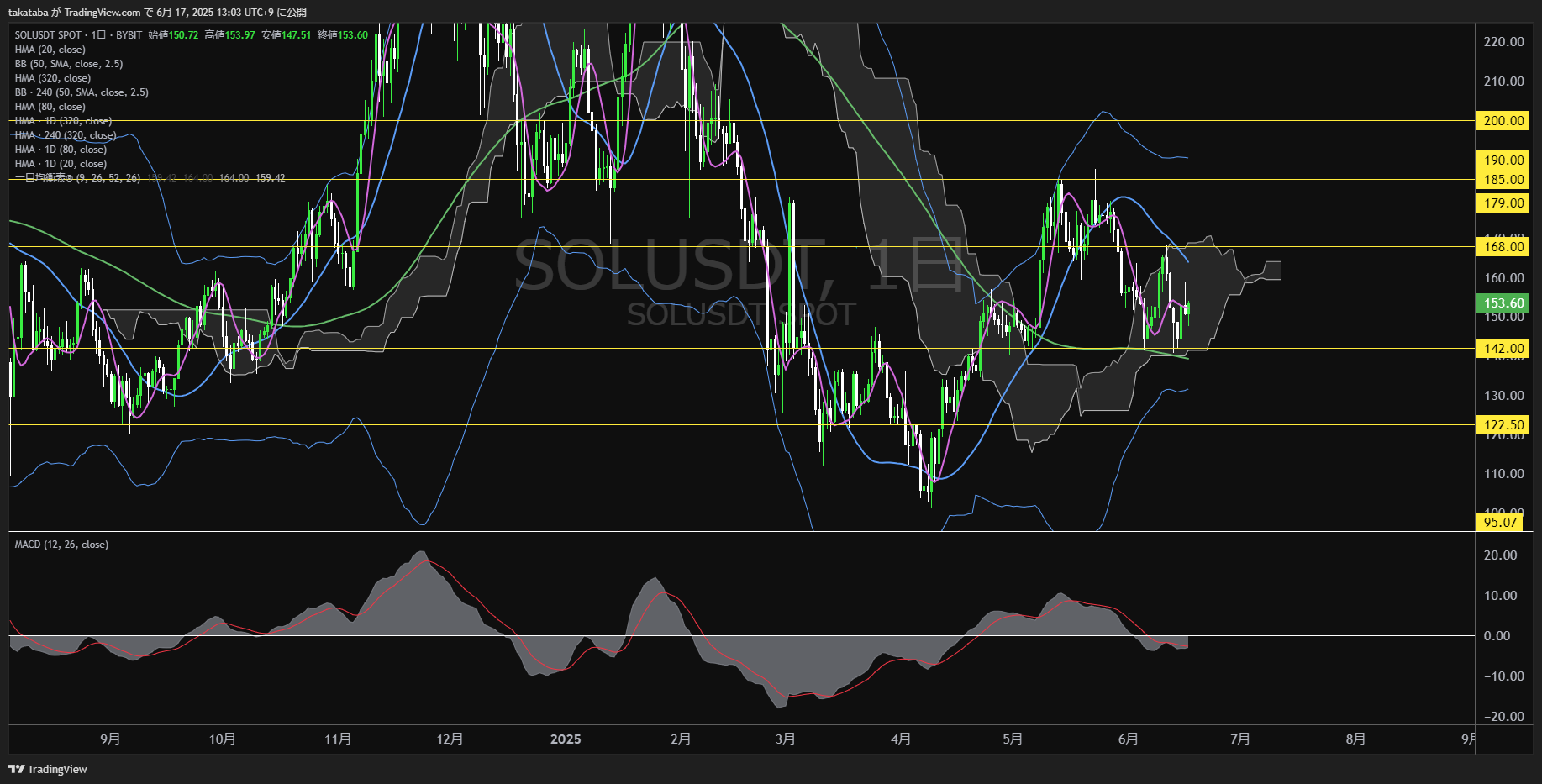Click the 122.50 yellow price label

pos(1503,424)
